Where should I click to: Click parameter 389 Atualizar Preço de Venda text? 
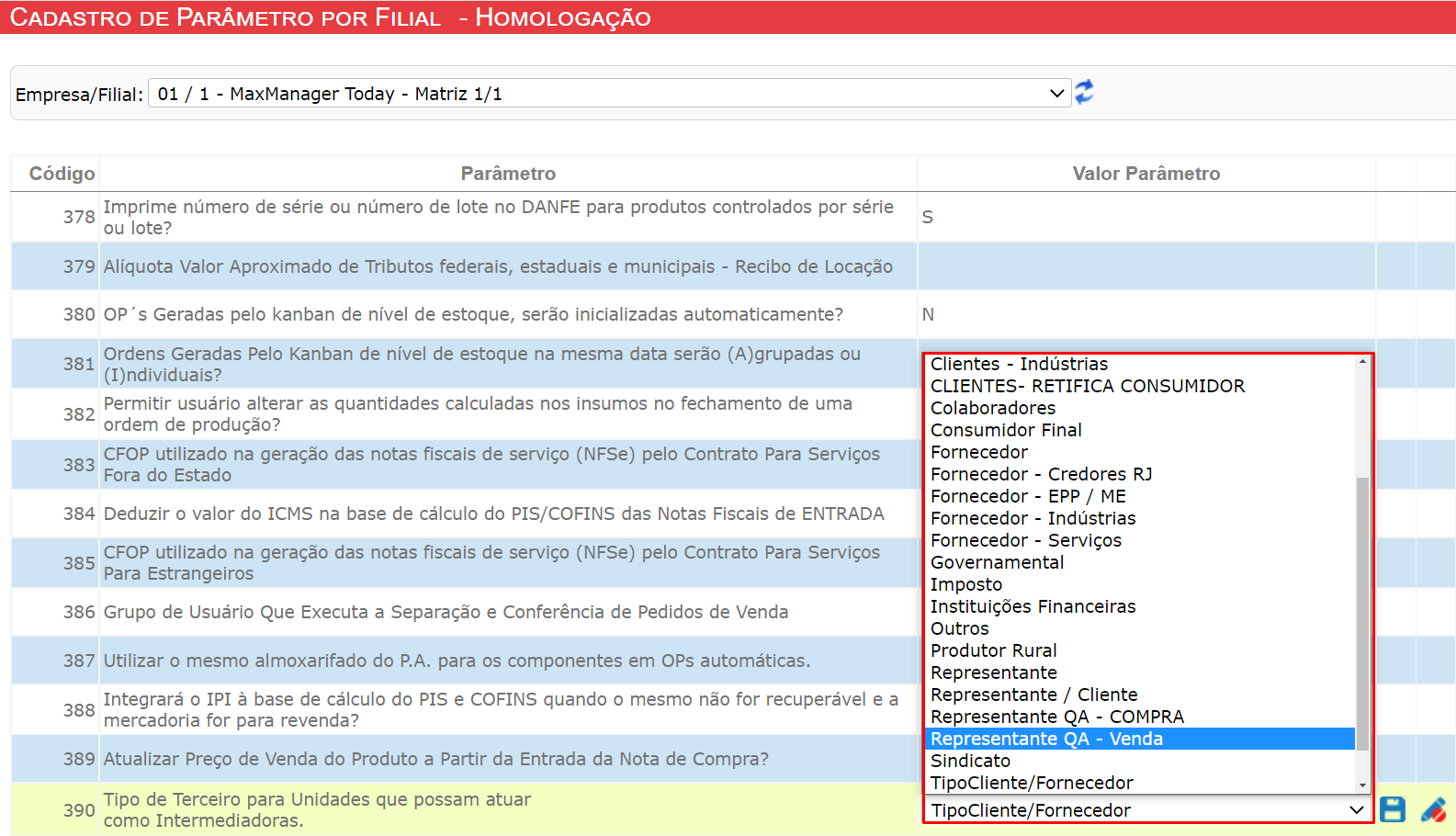435,759
